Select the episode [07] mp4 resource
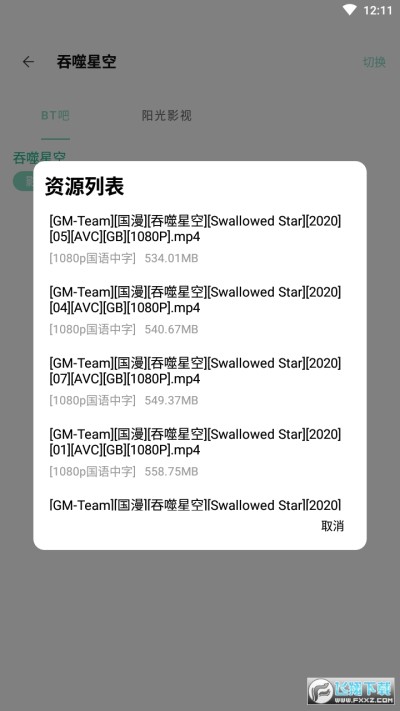 tap(195, 381)
